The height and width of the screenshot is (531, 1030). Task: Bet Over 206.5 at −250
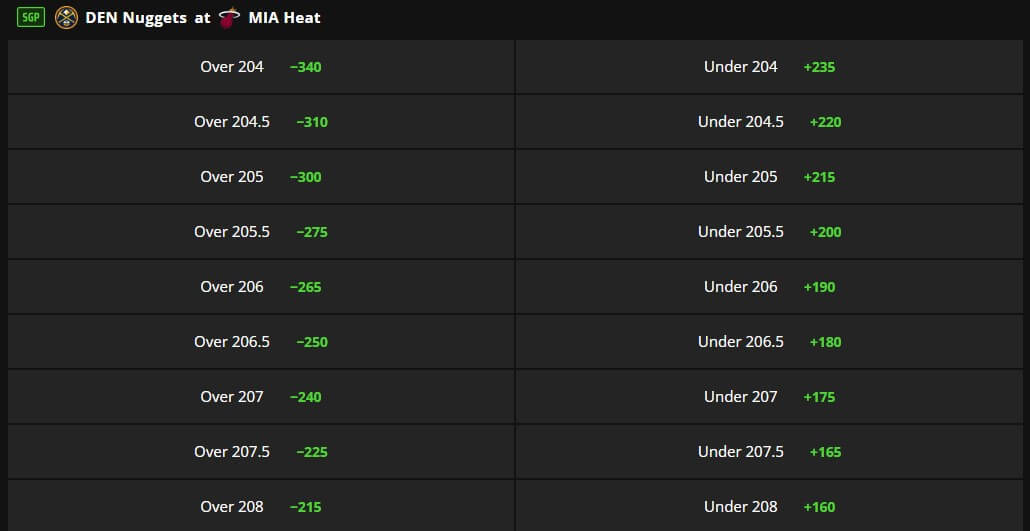pos(261,342)
